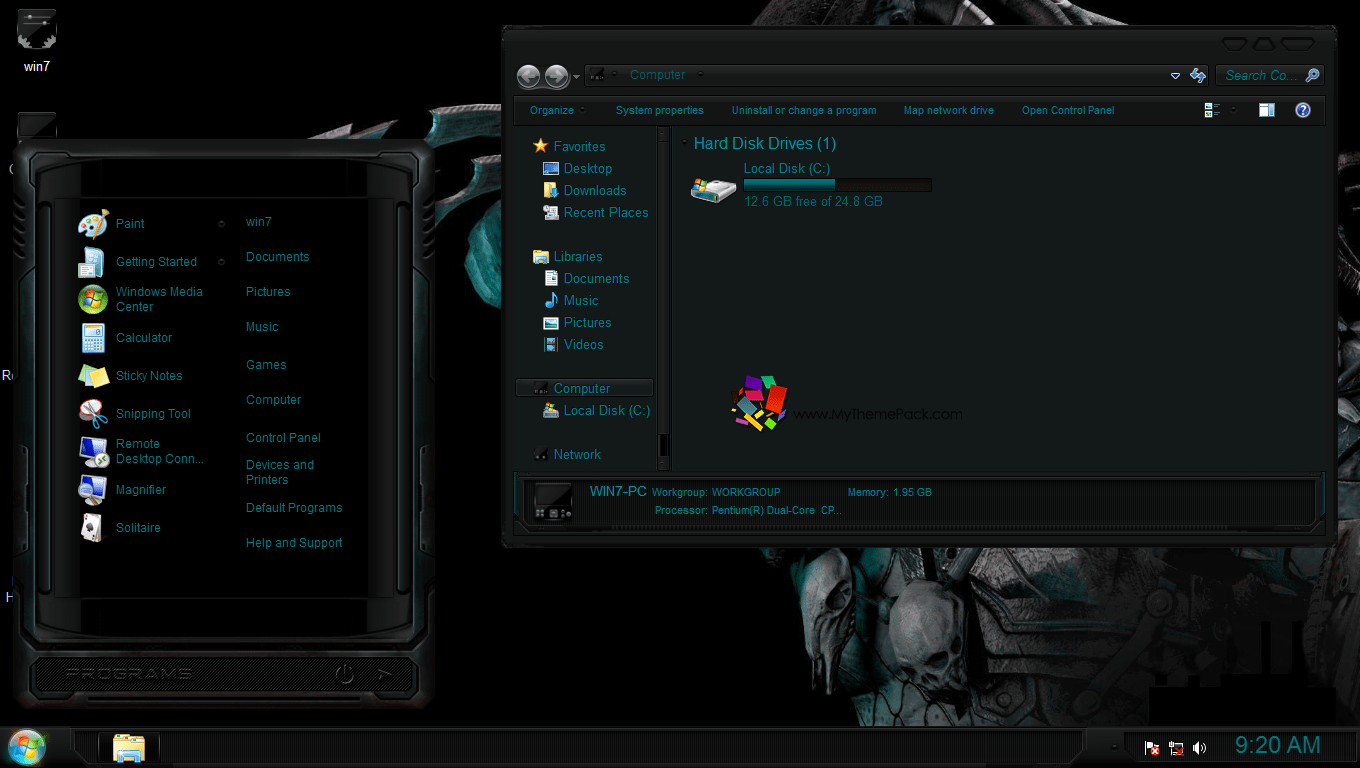This screenshot has width=1360, height=768.
Task: Open Default Programs link
Action: 294,508
